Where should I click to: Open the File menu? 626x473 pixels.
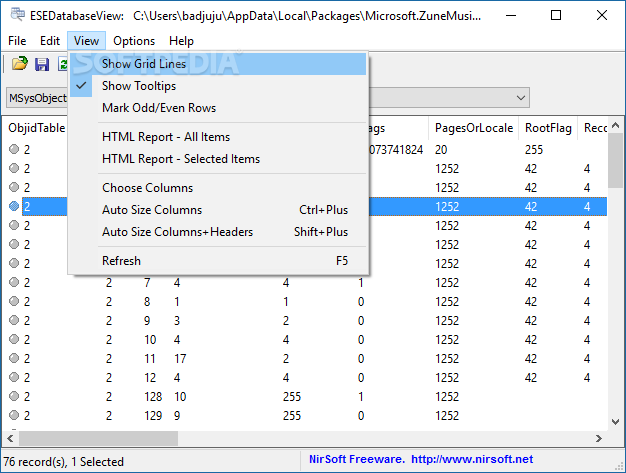[17, 41]
